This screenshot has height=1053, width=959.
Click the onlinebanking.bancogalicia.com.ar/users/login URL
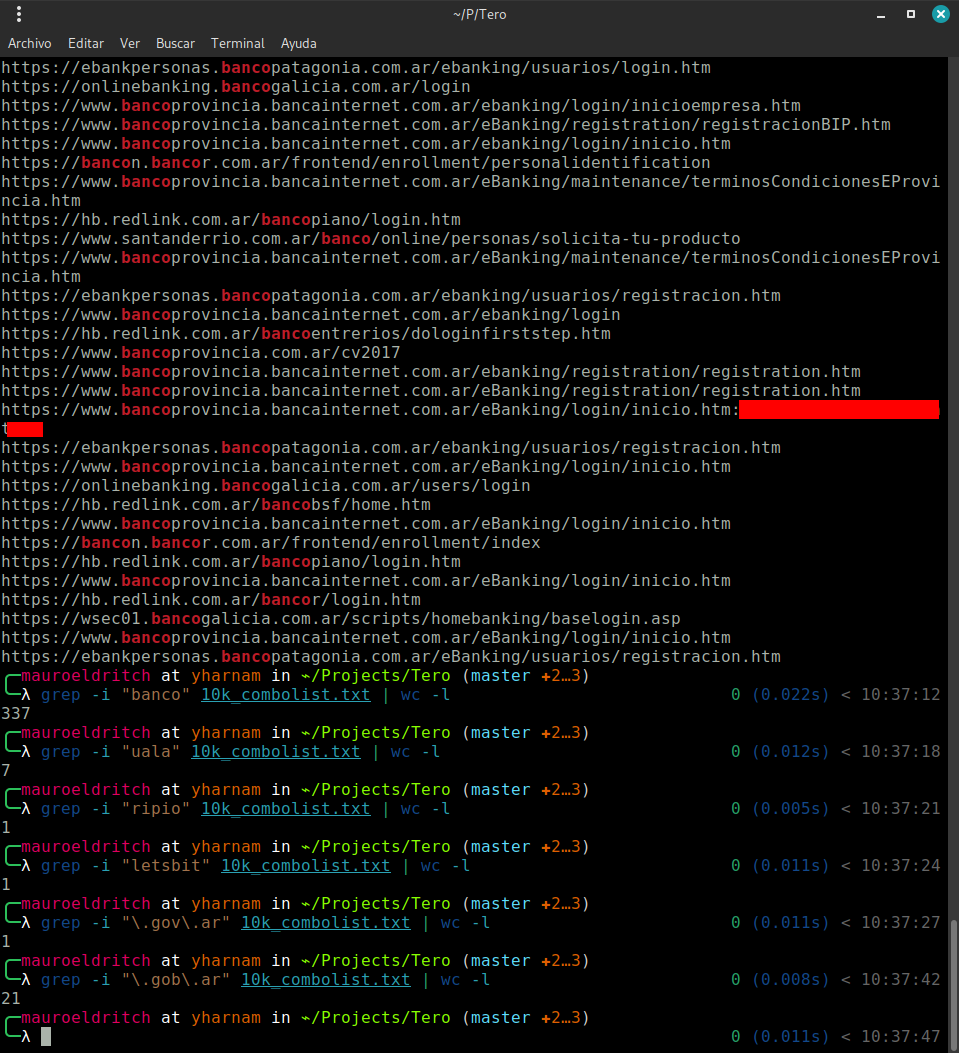click(x=266, y=485)
